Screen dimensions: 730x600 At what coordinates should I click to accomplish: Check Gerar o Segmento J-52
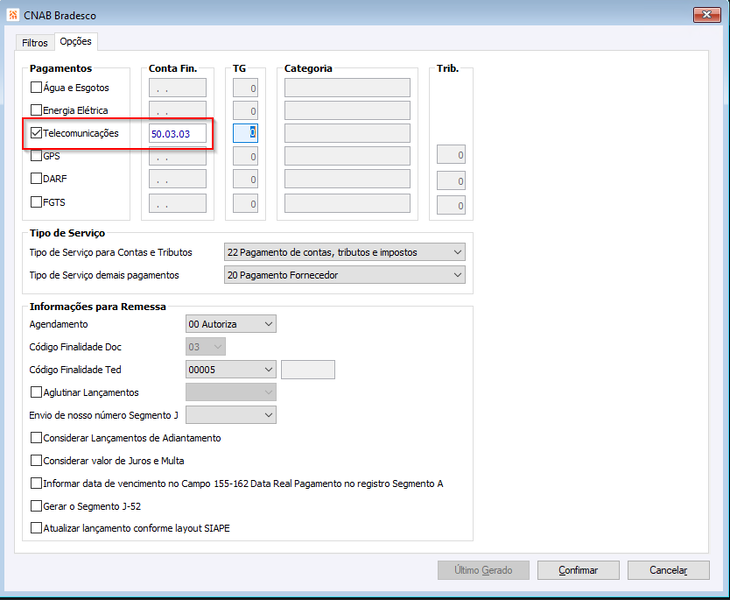click(36, 506)
